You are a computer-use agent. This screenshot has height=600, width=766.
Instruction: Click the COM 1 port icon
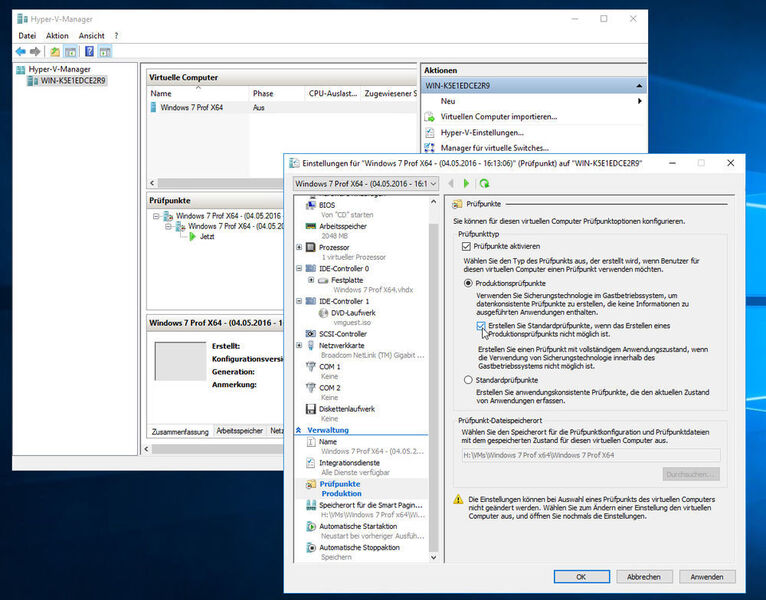click(x=310, y=366)
